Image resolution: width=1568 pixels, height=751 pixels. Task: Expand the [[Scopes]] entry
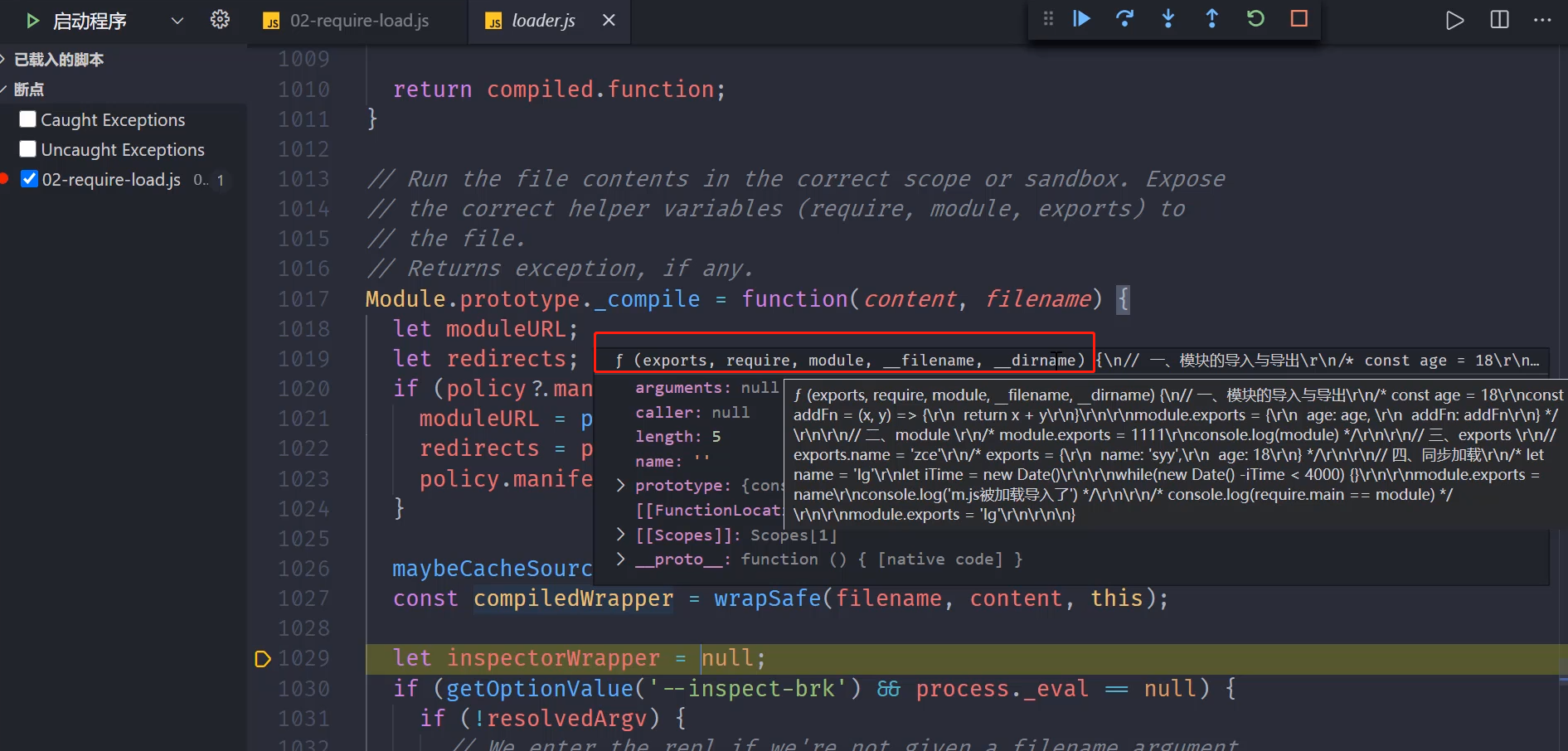[620, 535]
